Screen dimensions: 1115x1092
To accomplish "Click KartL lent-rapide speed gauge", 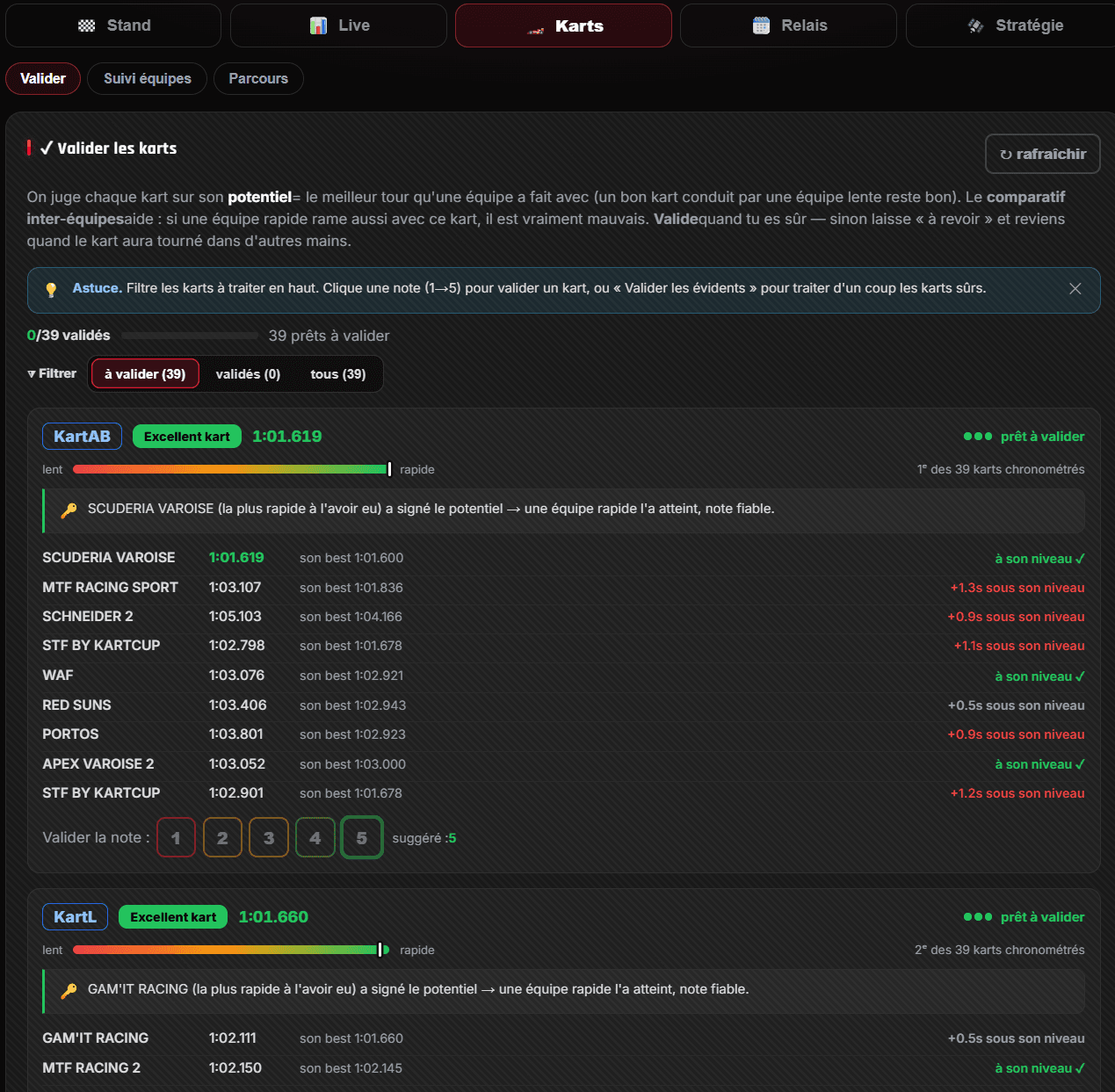I will click(232, 950).
